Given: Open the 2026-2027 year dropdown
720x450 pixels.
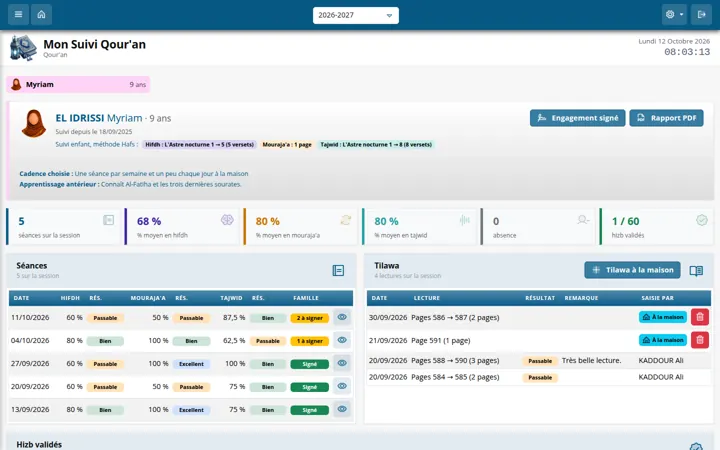Looking at the screenshot, I should 356,15.
